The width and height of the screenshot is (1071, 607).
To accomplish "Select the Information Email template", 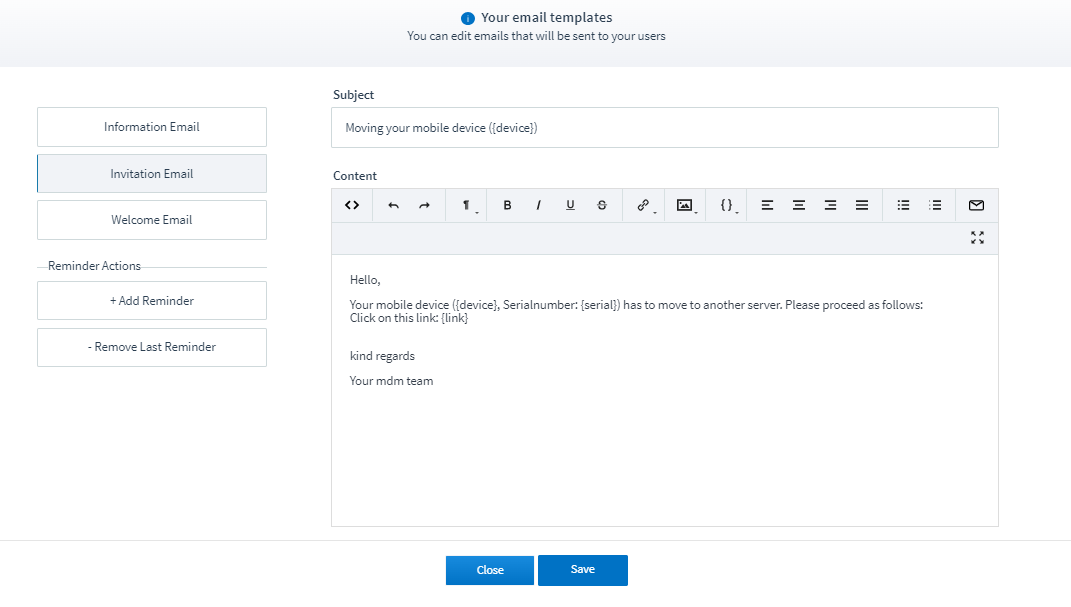I will click(x=152, y=127).
